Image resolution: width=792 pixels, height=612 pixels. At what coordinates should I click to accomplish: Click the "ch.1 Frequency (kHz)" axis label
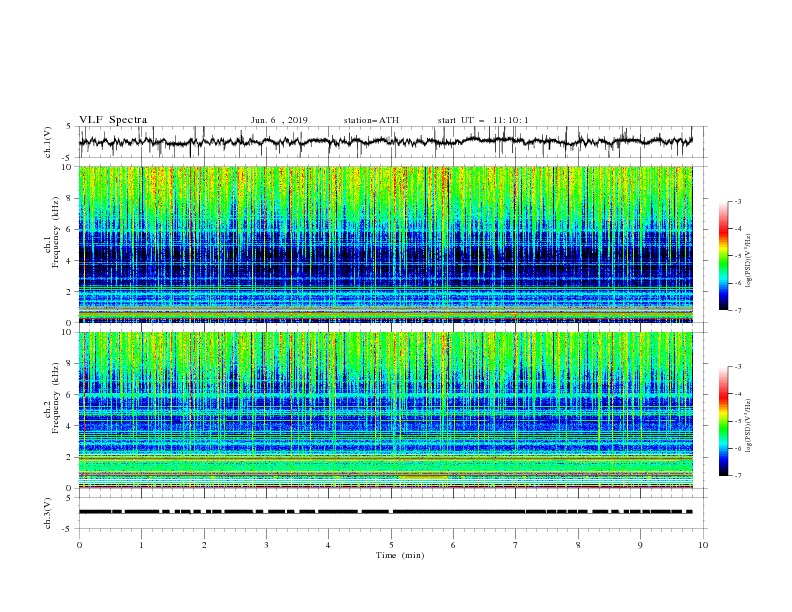pos(52,244)
